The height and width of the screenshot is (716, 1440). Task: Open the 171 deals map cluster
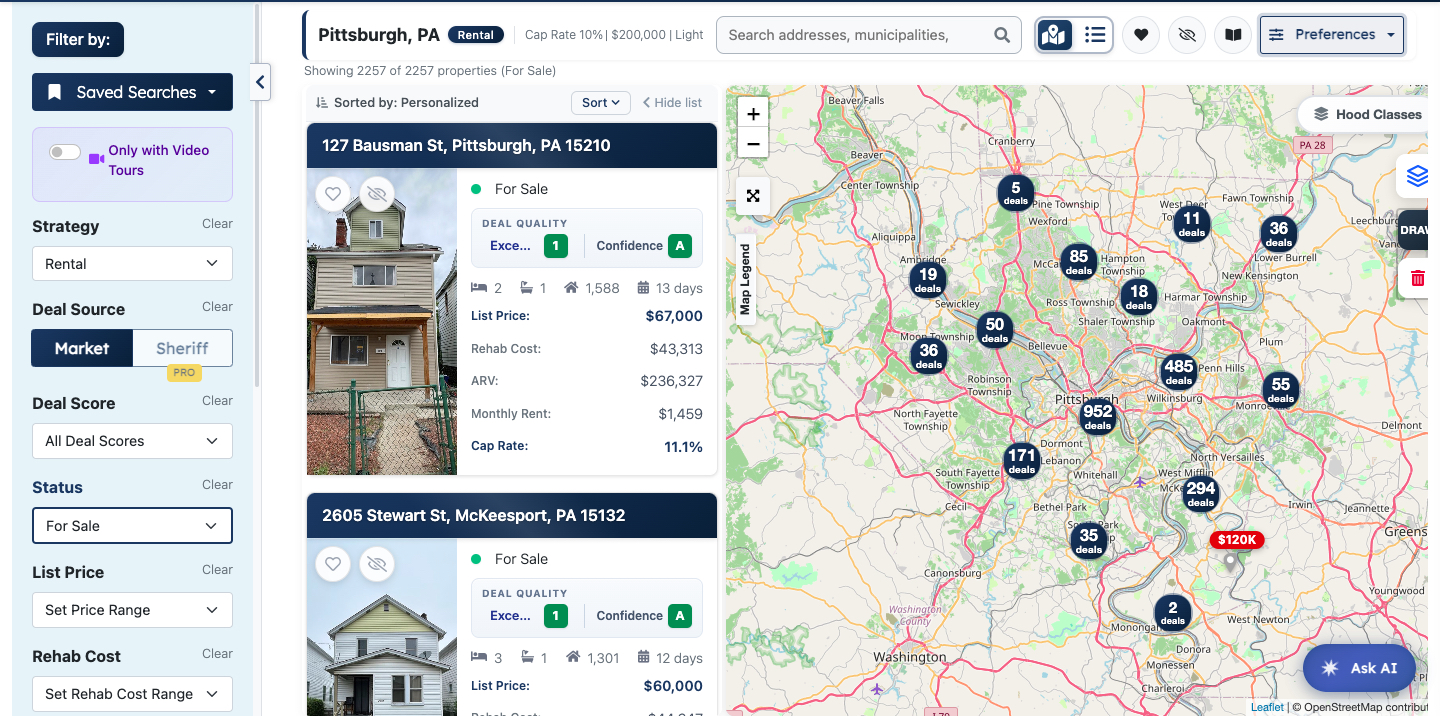(1022, 461)
